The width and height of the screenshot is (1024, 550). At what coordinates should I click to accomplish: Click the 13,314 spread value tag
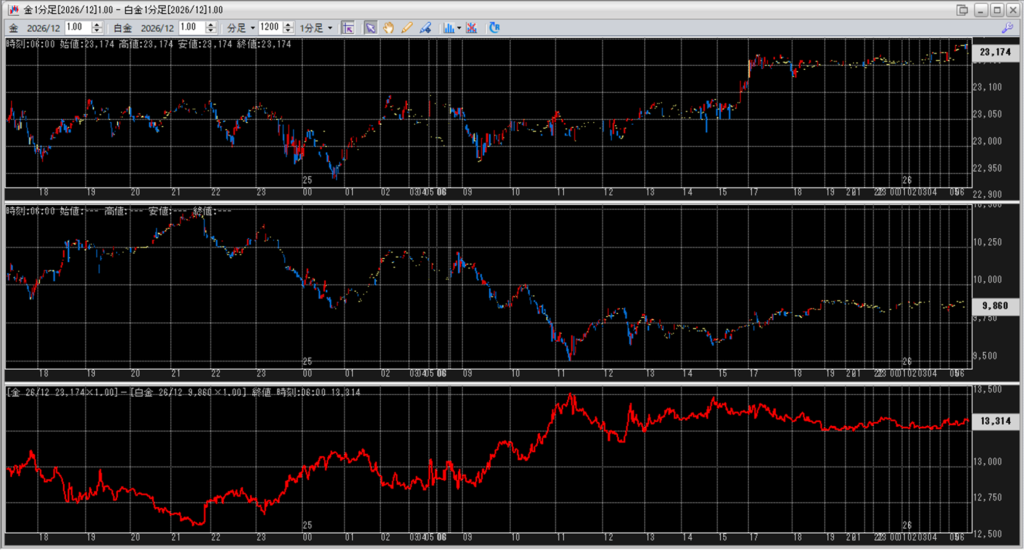point(995,422)
